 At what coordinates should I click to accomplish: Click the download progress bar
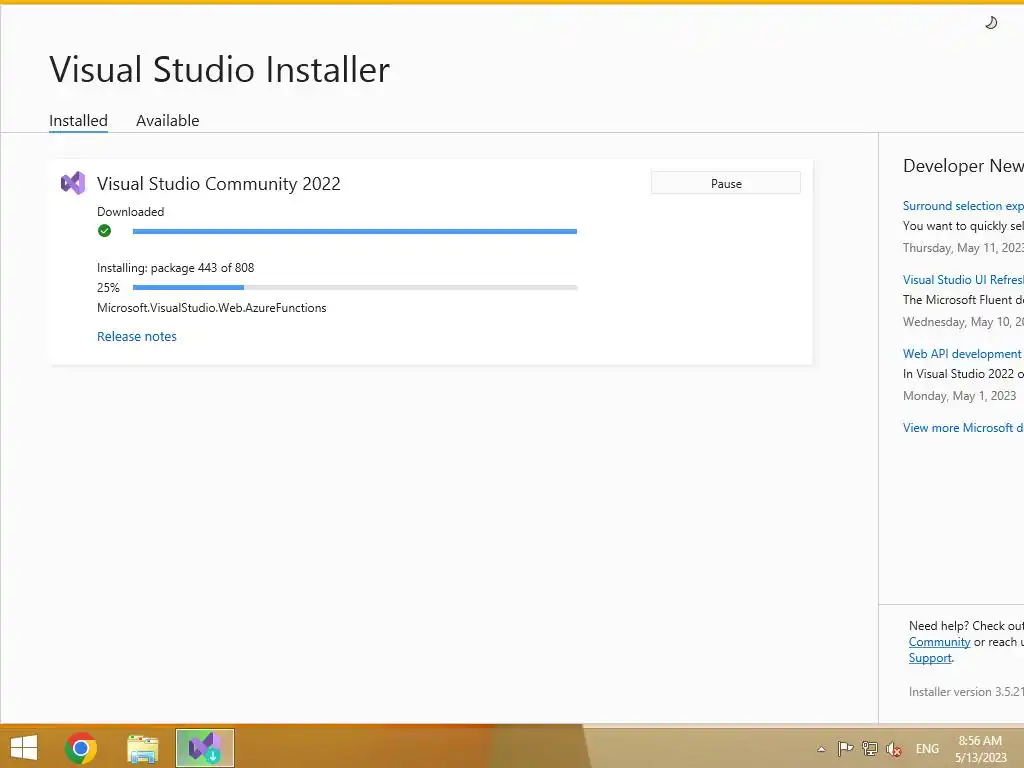click(x=355, y=231)
